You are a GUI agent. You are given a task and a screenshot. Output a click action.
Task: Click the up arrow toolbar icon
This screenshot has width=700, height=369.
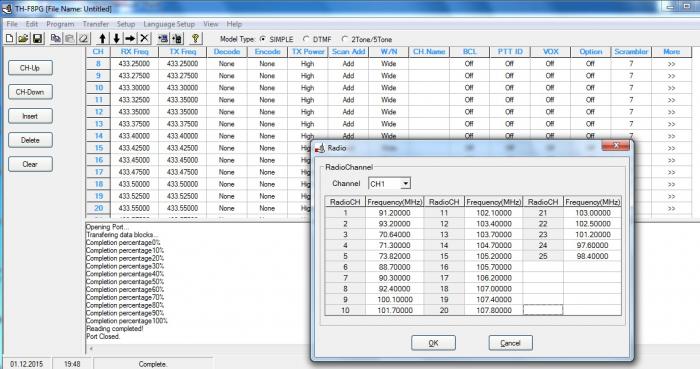click(x=102, y=39)
